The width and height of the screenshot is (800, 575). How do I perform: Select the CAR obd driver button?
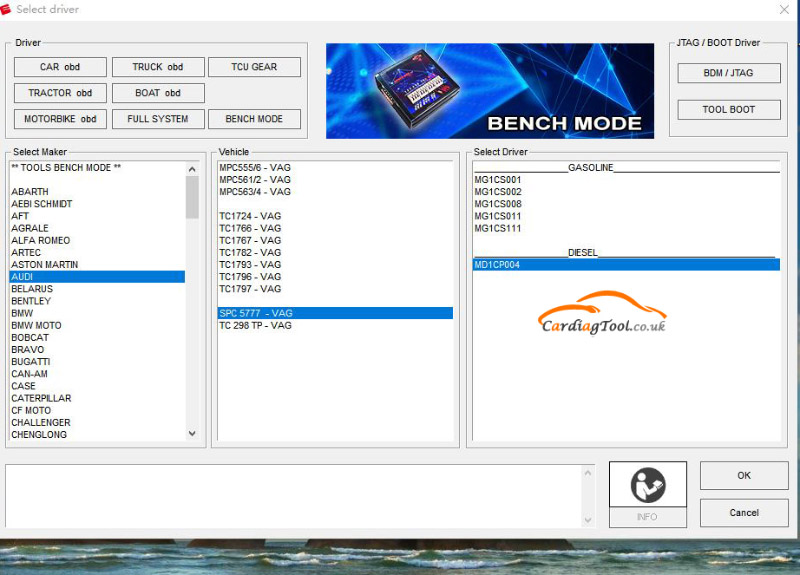(60, 67)
